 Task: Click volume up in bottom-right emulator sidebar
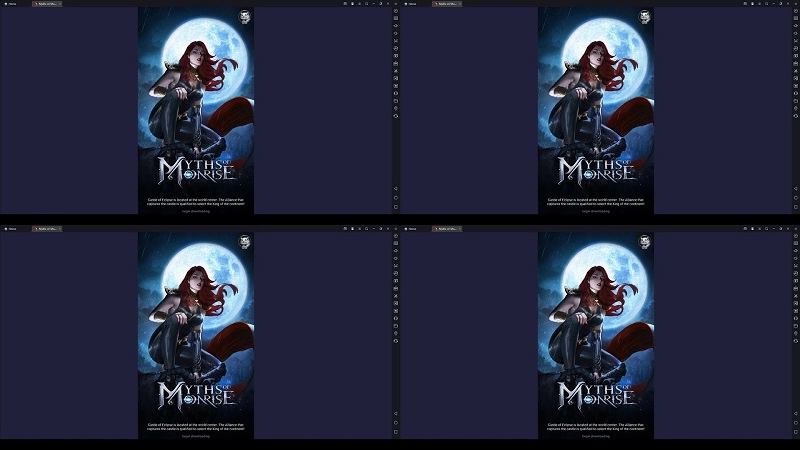tap(796, 251)
